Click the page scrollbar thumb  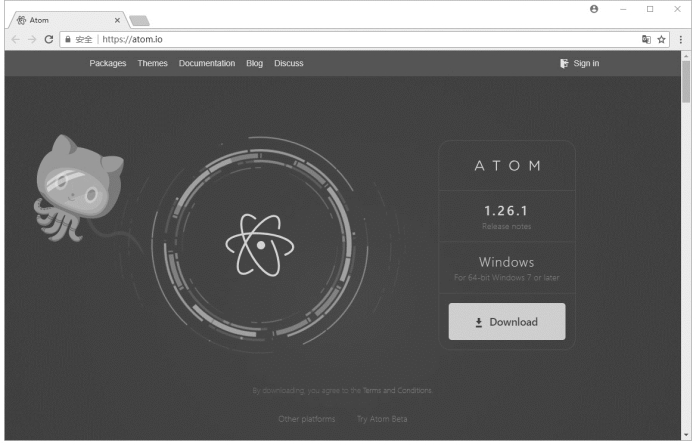click(x=686, y=82)
